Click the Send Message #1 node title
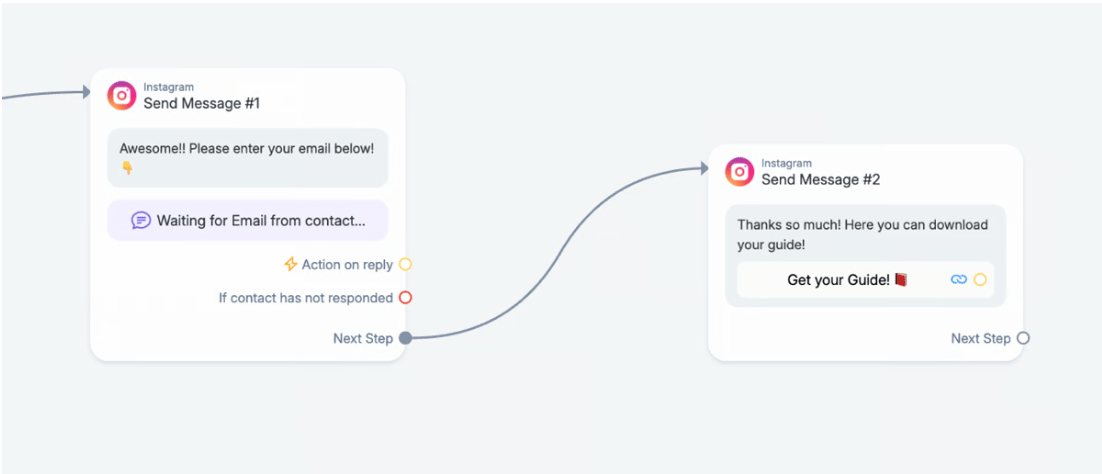Viewport: 1102px width, 474px height. click(202, 103)
